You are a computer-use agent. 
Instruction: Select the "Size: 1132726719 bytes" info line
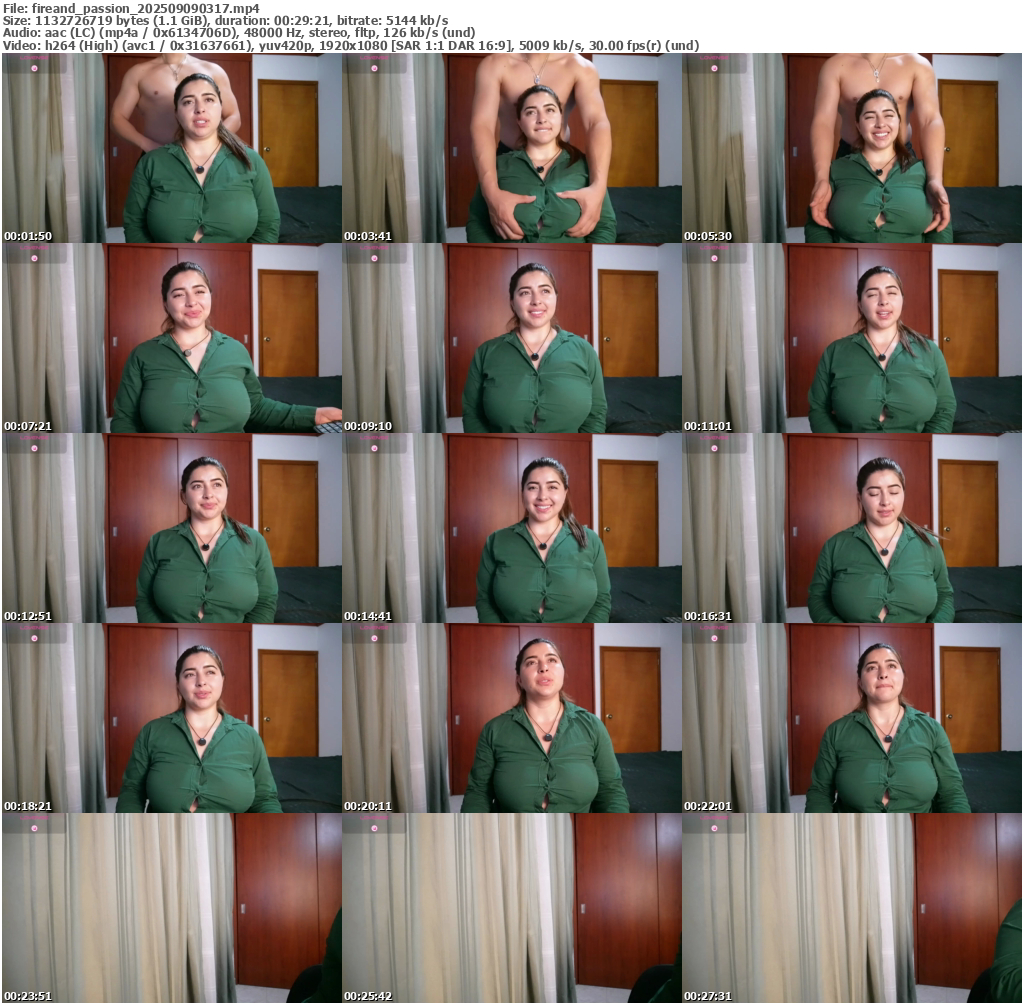click(225, 21)
